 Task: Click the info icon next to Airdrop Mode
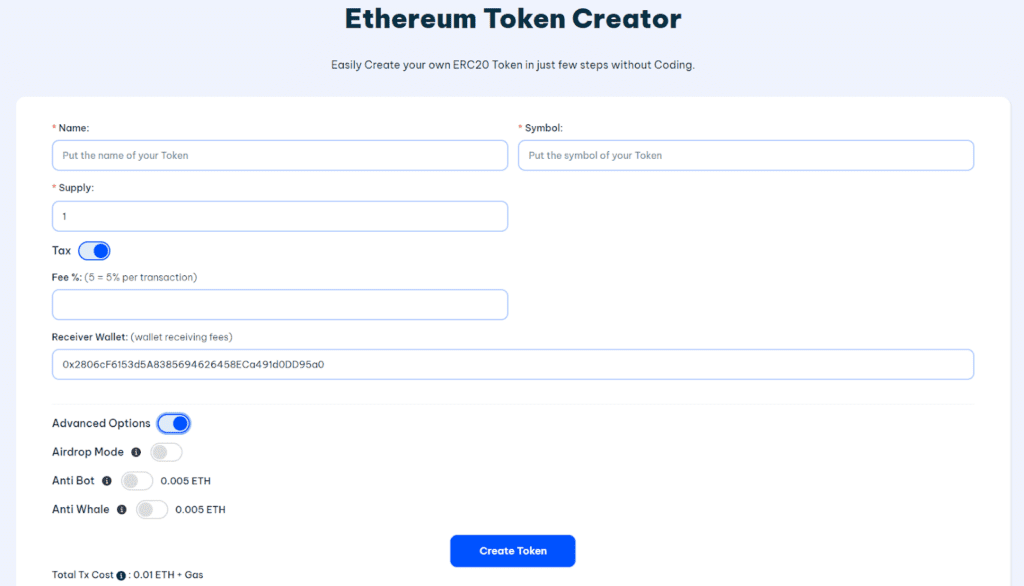pyautogui.click(x=137, y=452)
